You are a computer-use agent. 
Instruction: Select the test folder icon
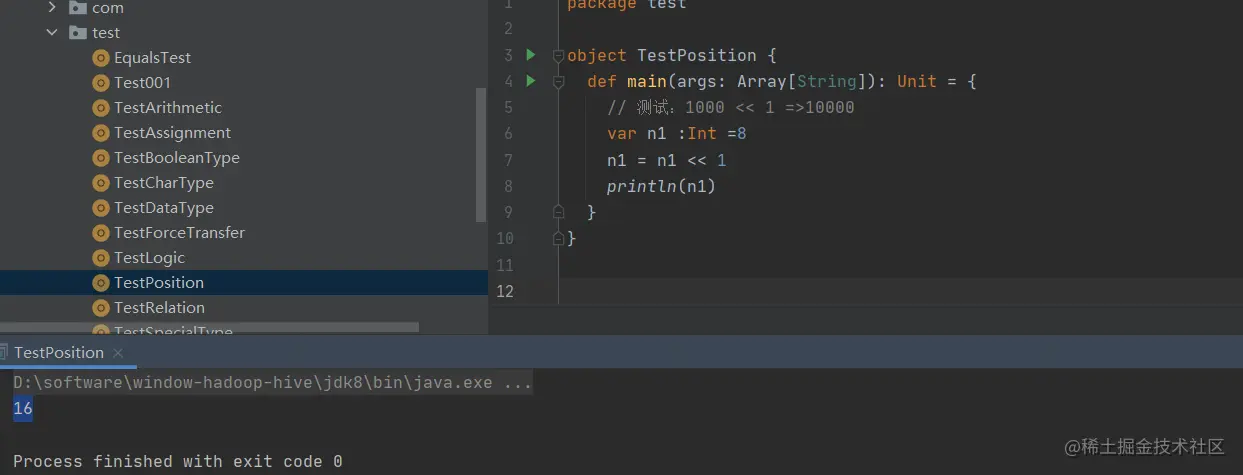click(x=77, y=33)
